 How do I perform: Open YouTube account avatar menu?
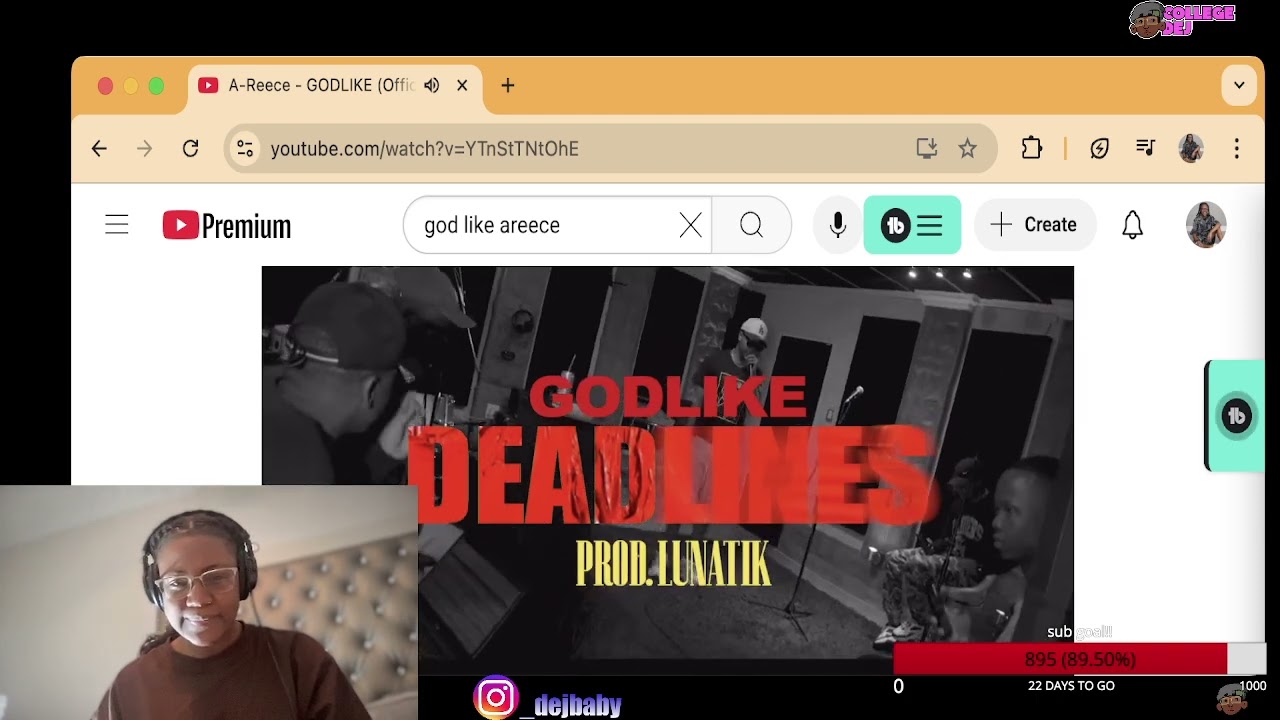(1206, 225)
